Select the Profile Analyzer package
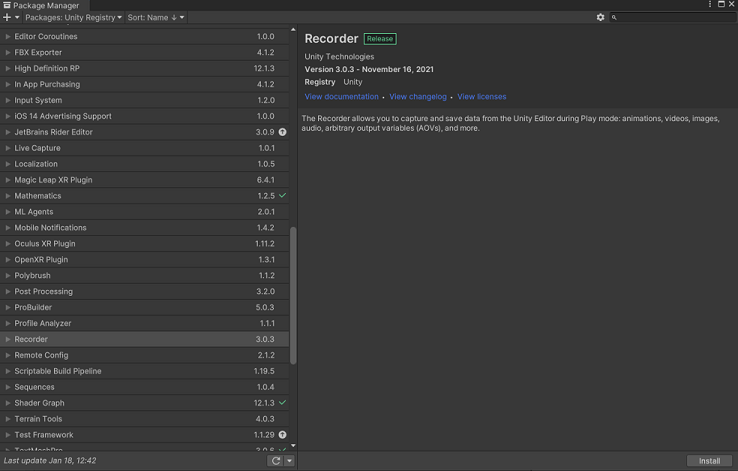Screen dimensions: 738x471 point(144,323)
